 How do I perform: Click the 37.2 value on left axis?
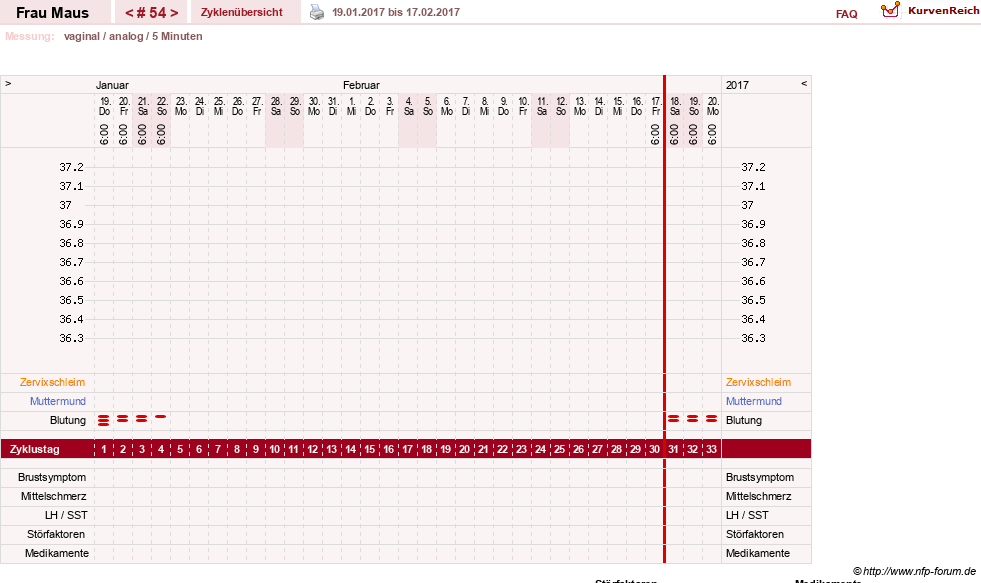[71, 167]
